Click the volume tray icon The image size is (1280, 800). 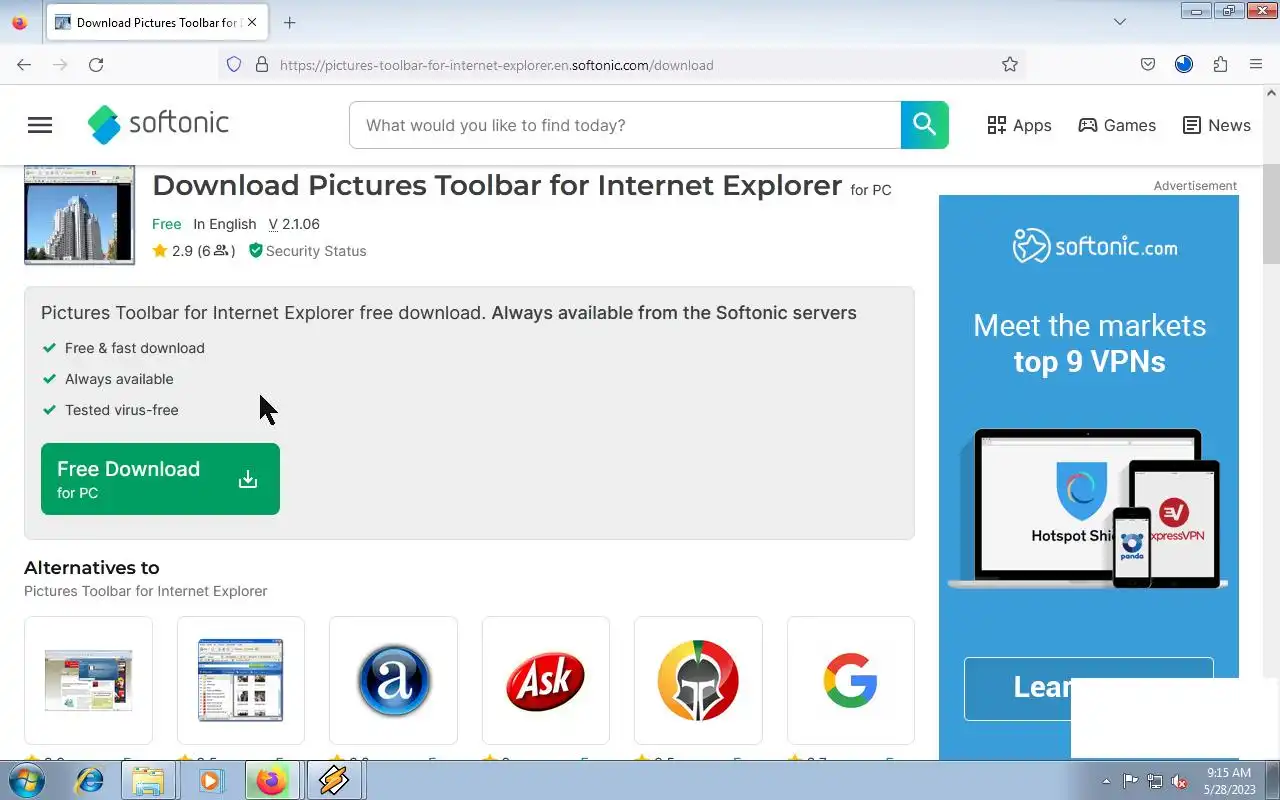(1180, 781)
